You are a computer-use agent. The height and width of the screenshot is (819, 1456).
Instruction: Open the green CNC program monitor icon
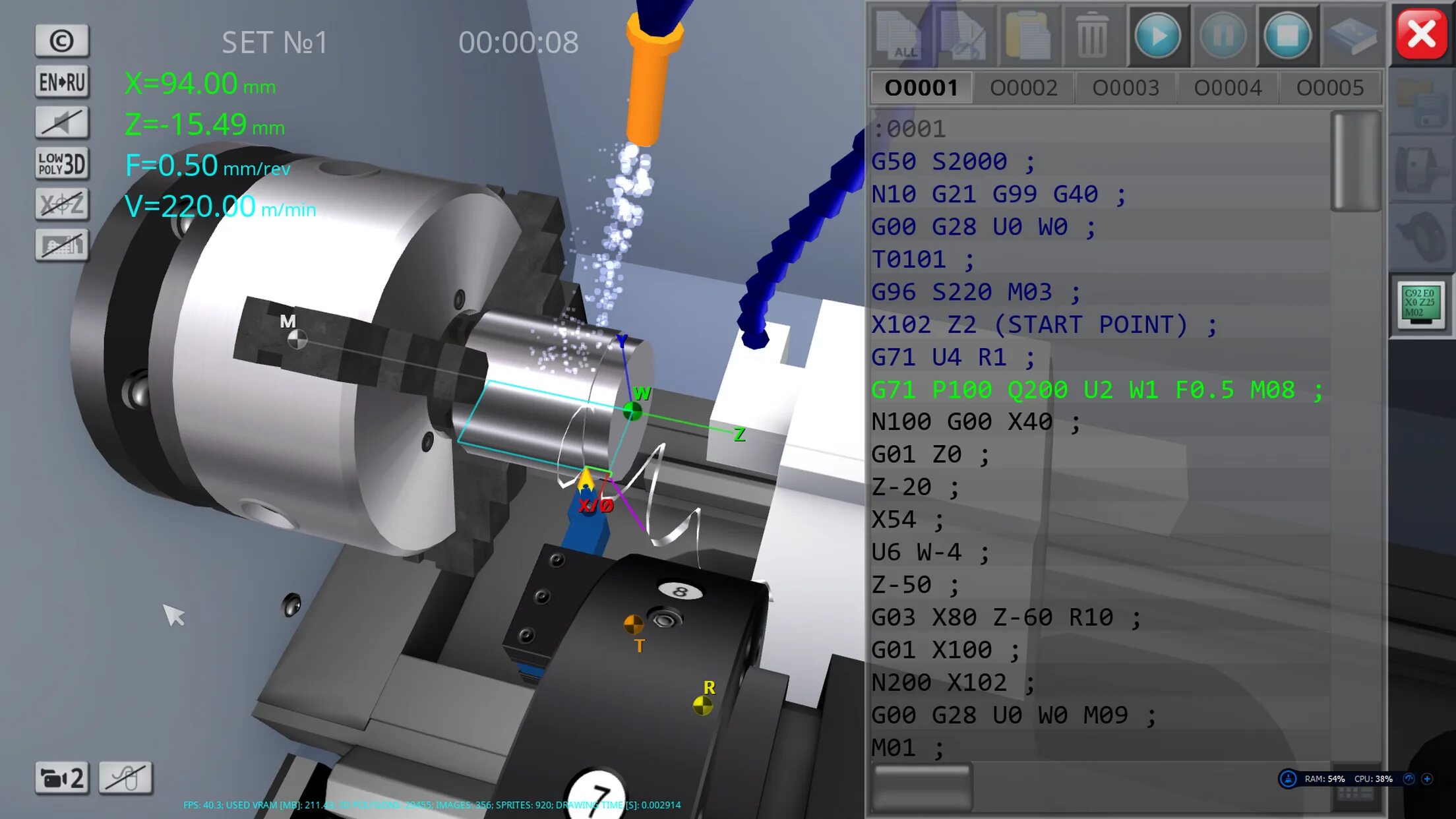point(1420,304)
